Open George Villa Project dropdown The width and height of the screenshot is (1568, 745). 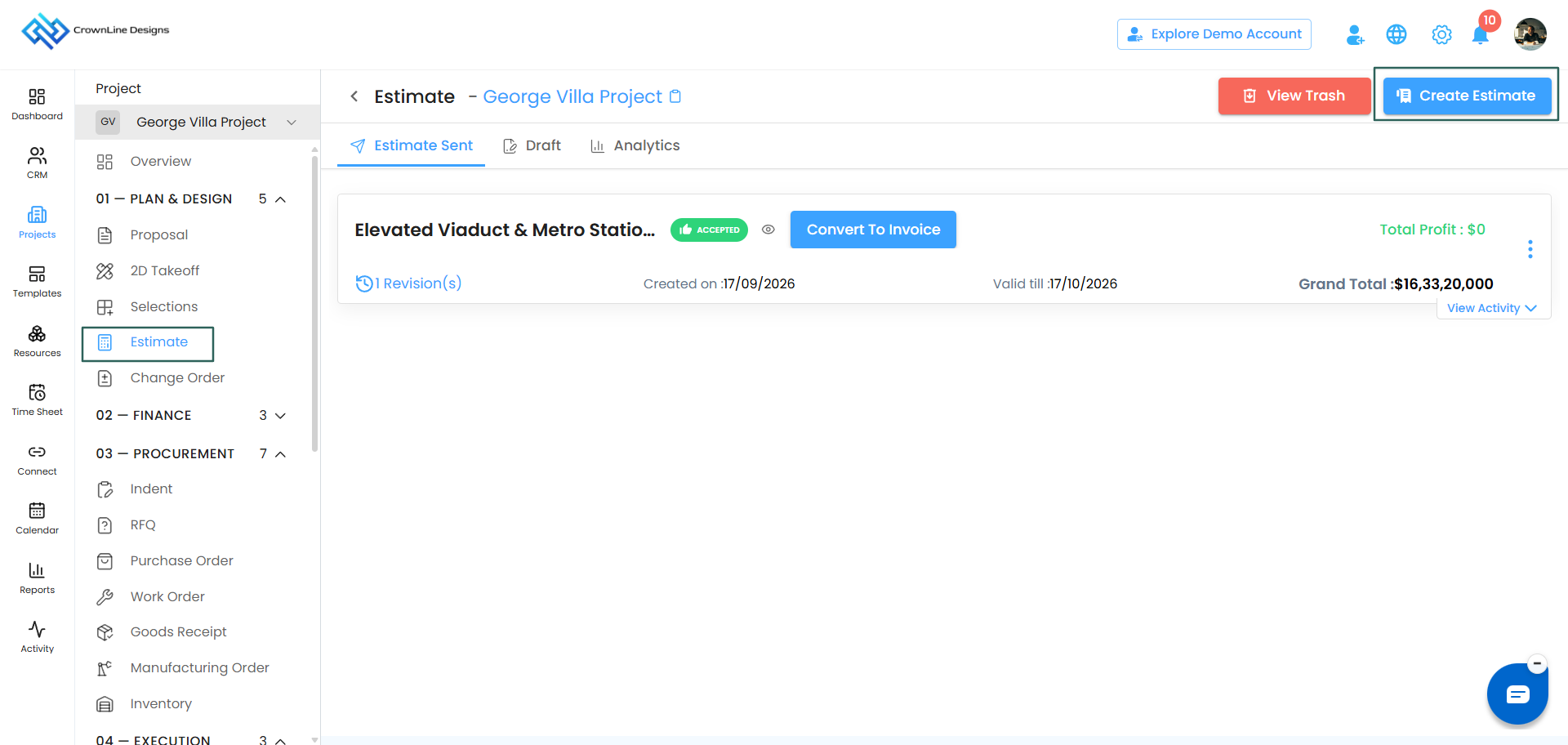198,122
